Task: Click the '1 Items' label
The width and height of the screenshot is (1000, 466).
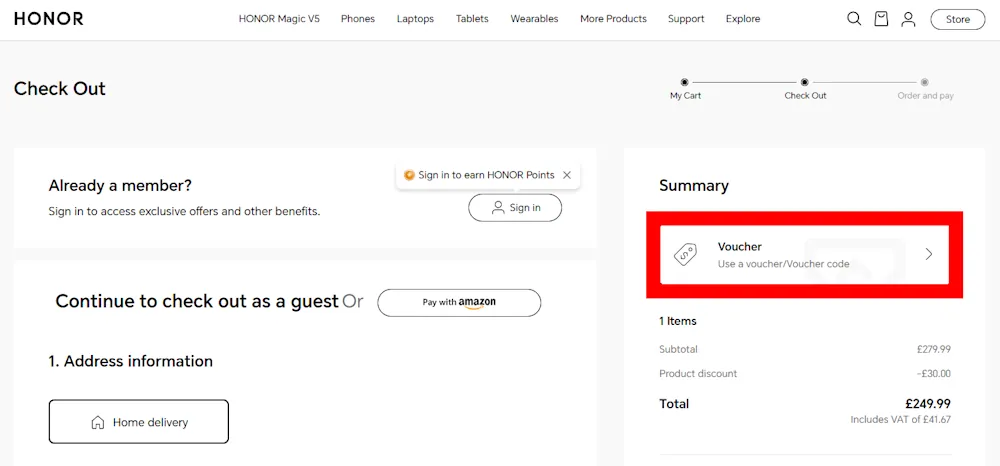Action: click(678, 321)
